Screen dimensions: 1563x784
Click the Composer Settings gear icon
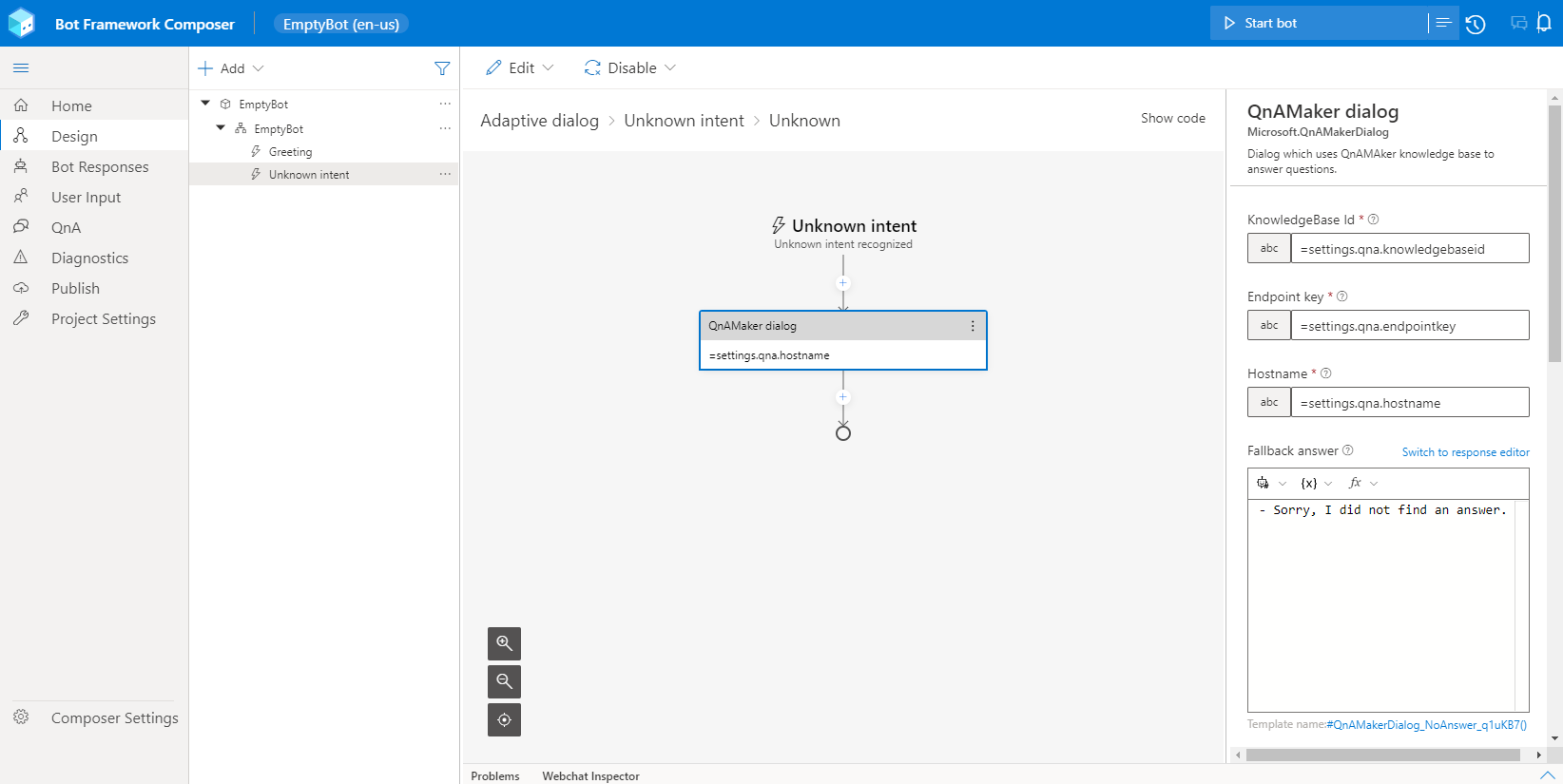pos(21,717)
